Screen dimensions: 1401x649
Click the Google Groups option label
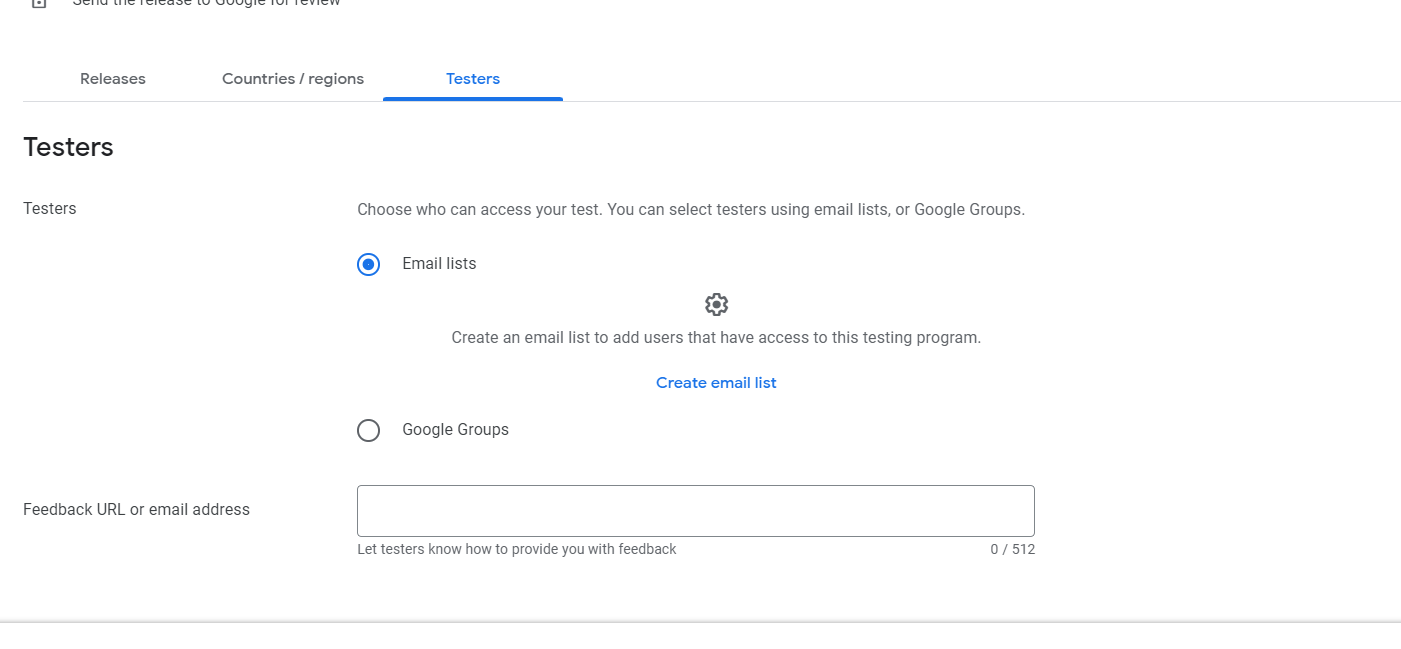[x=455, y=430]
